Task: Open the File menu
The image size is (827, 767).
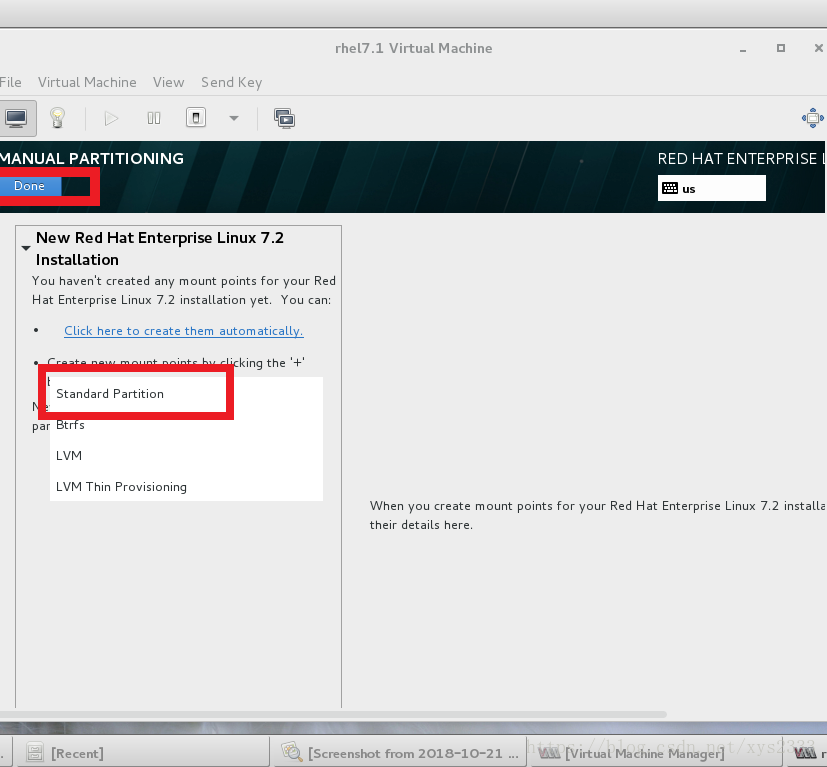Action: click(11, 82)
